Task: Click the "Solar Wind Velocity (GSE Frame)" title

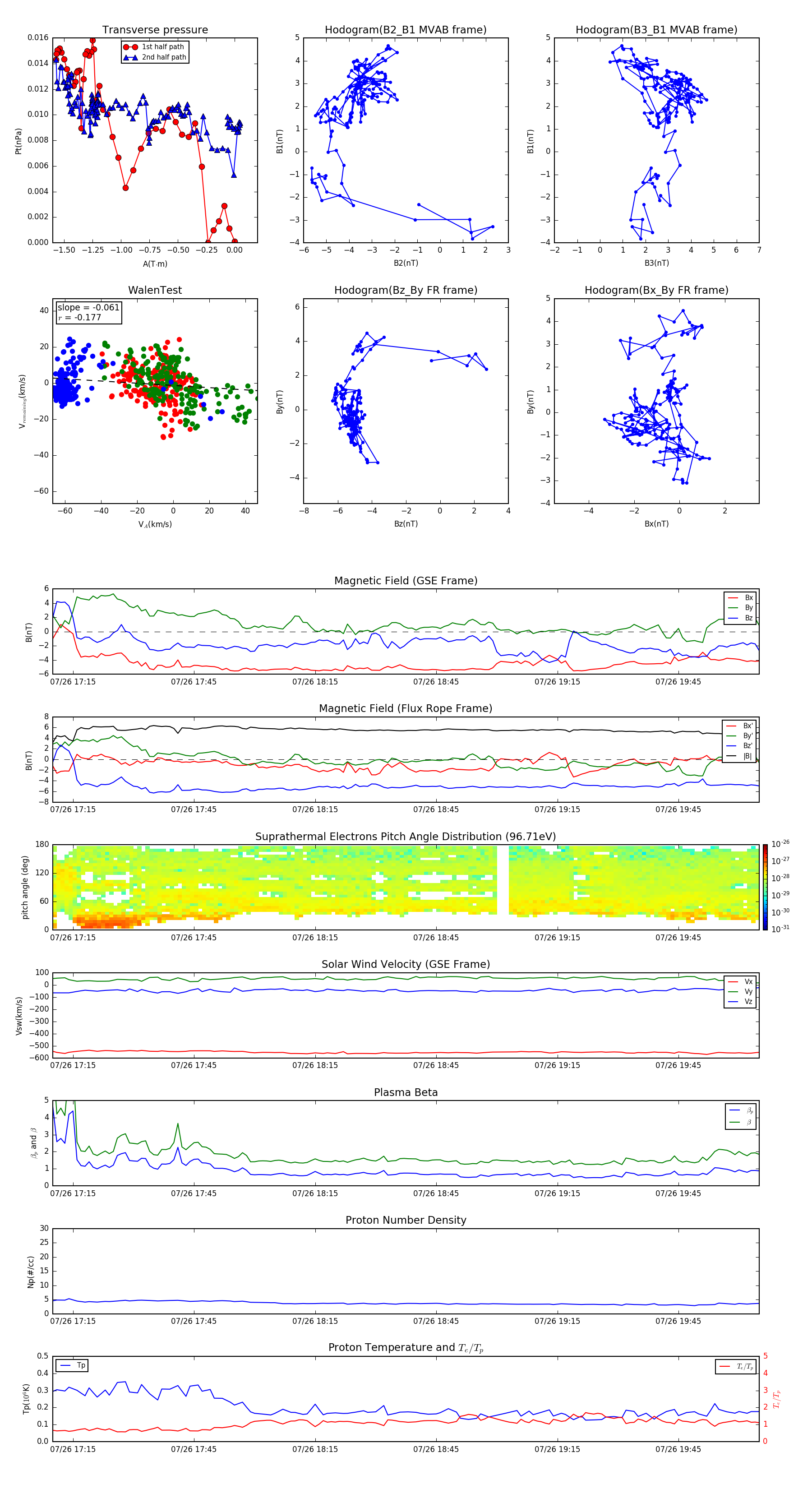Action: pyautogui.click(x=406, y=965)
